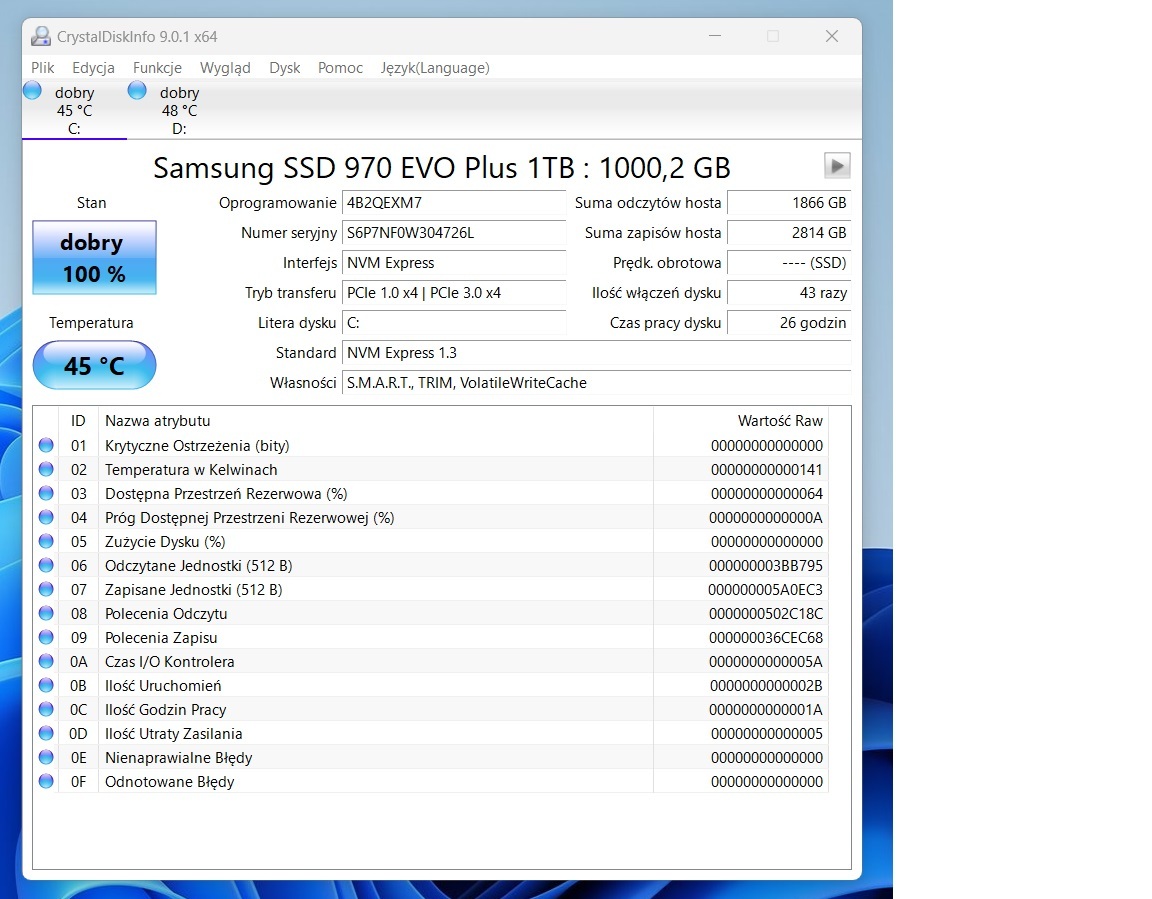Select the Dostępna Przestrzeń Rezerwowa (%) row
Image resolution: width=1152 pixels, height=899 pixels.
(431, 494)
